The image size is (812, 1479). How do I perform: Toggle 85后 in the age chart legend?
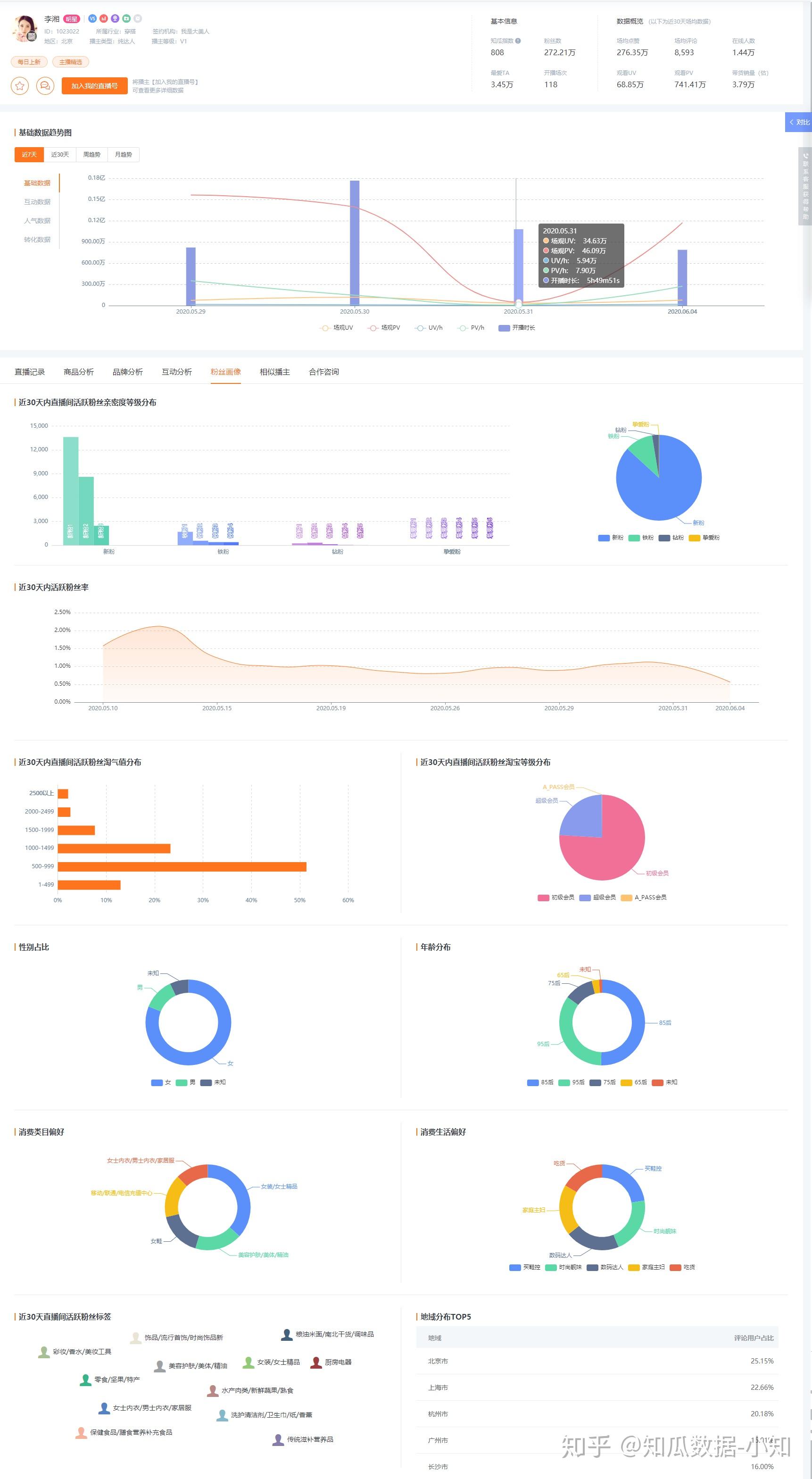[540, 1082]
